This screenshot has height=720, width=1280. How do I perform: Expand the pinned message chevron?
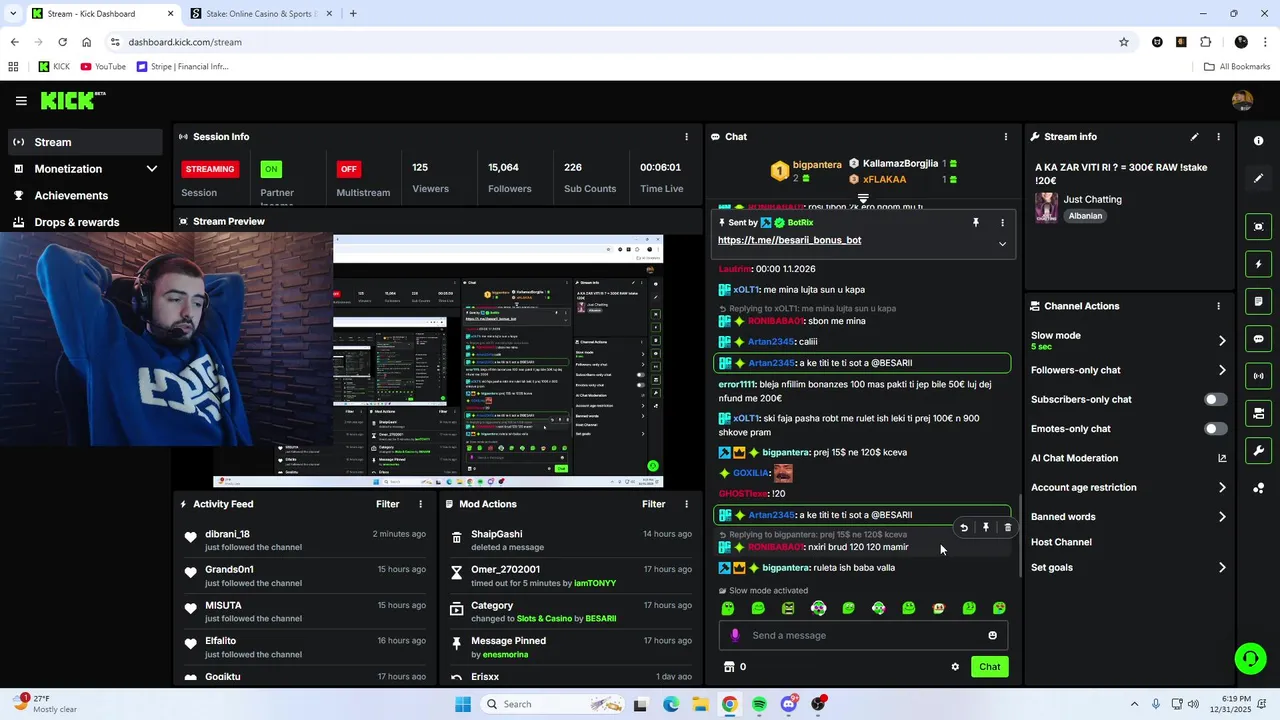click(1002, 243)
